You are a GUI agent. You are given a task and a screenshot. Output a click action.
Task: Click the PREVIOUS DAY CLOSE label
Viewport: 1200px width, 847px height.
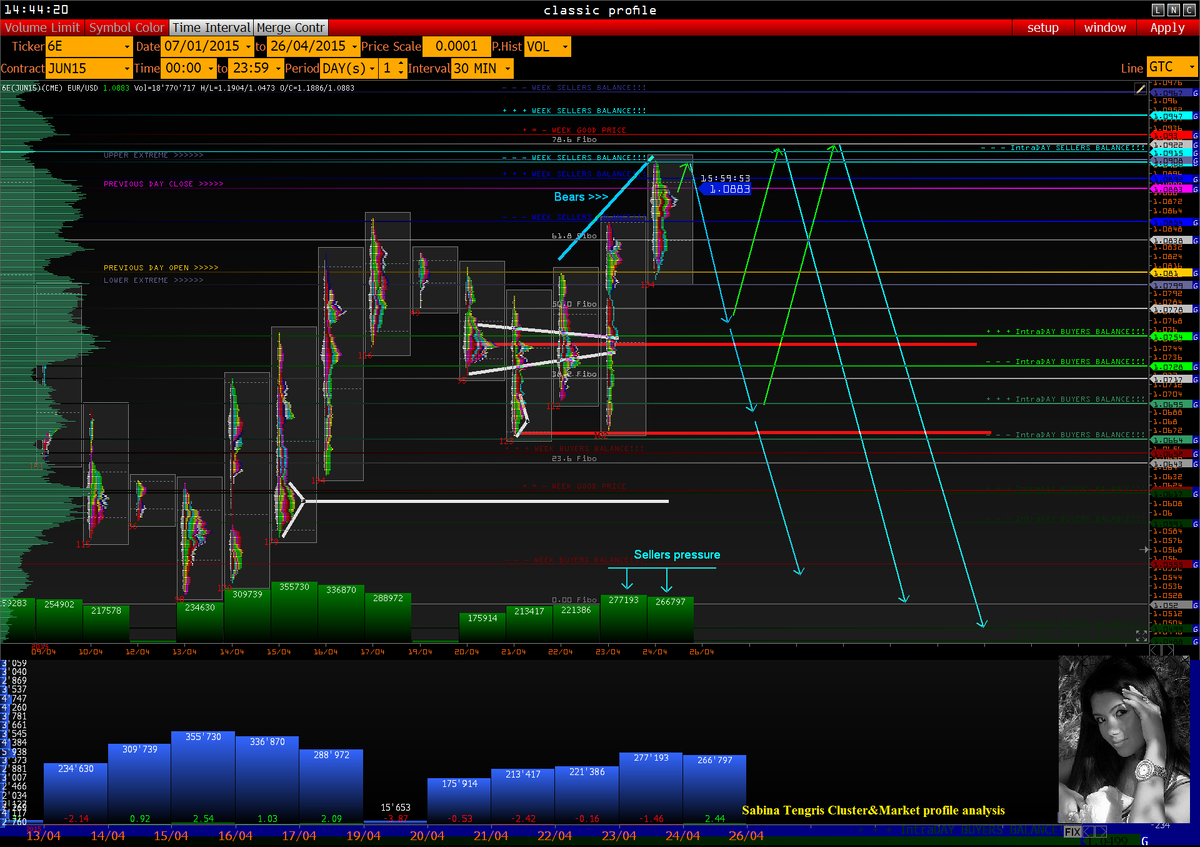coord(163,184)
